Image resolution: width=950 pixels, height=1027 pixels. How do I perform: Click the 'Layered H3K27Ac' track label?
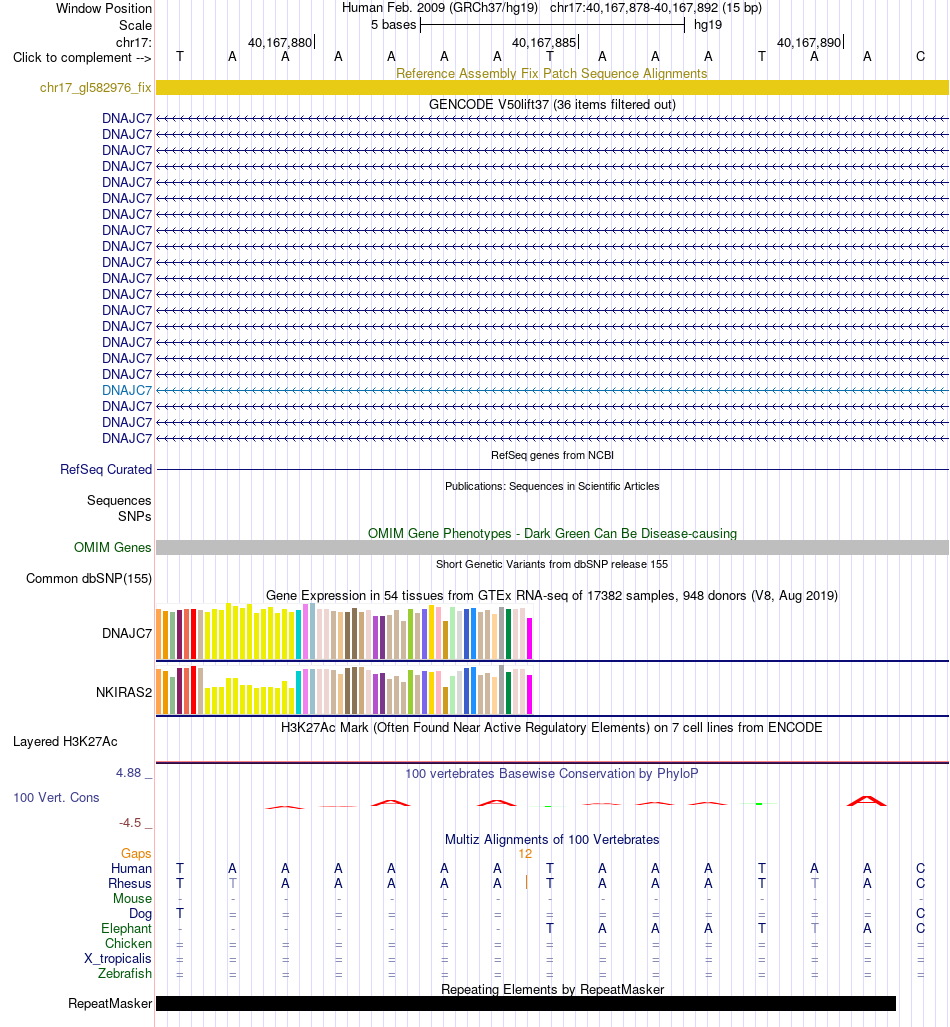coord(66,741)
